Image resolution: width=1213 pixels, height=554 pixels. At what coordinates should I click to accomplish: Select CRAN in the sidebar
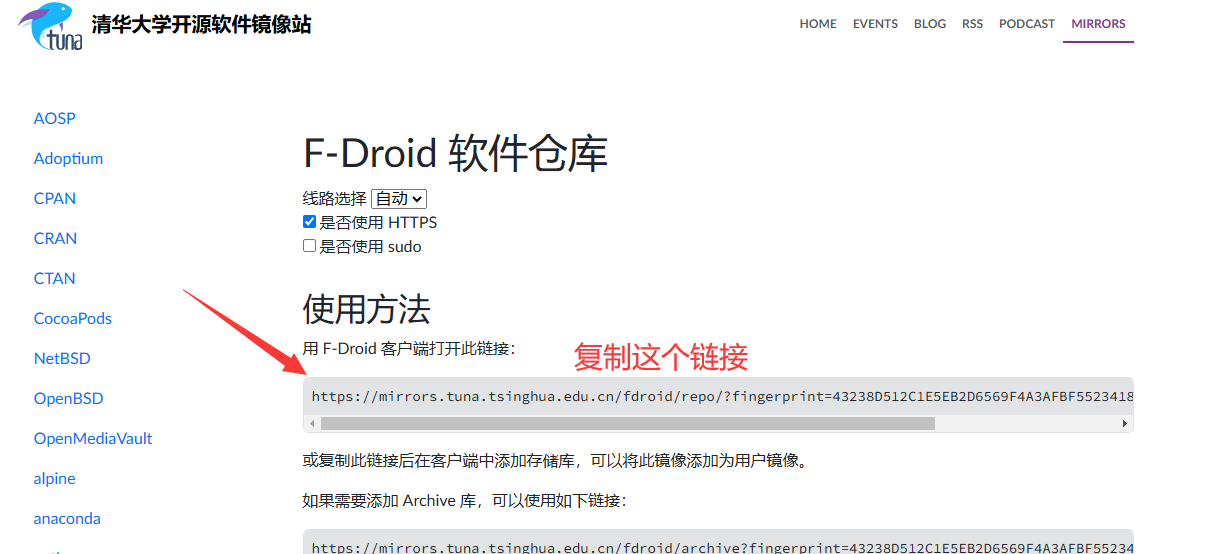[55, 238]
